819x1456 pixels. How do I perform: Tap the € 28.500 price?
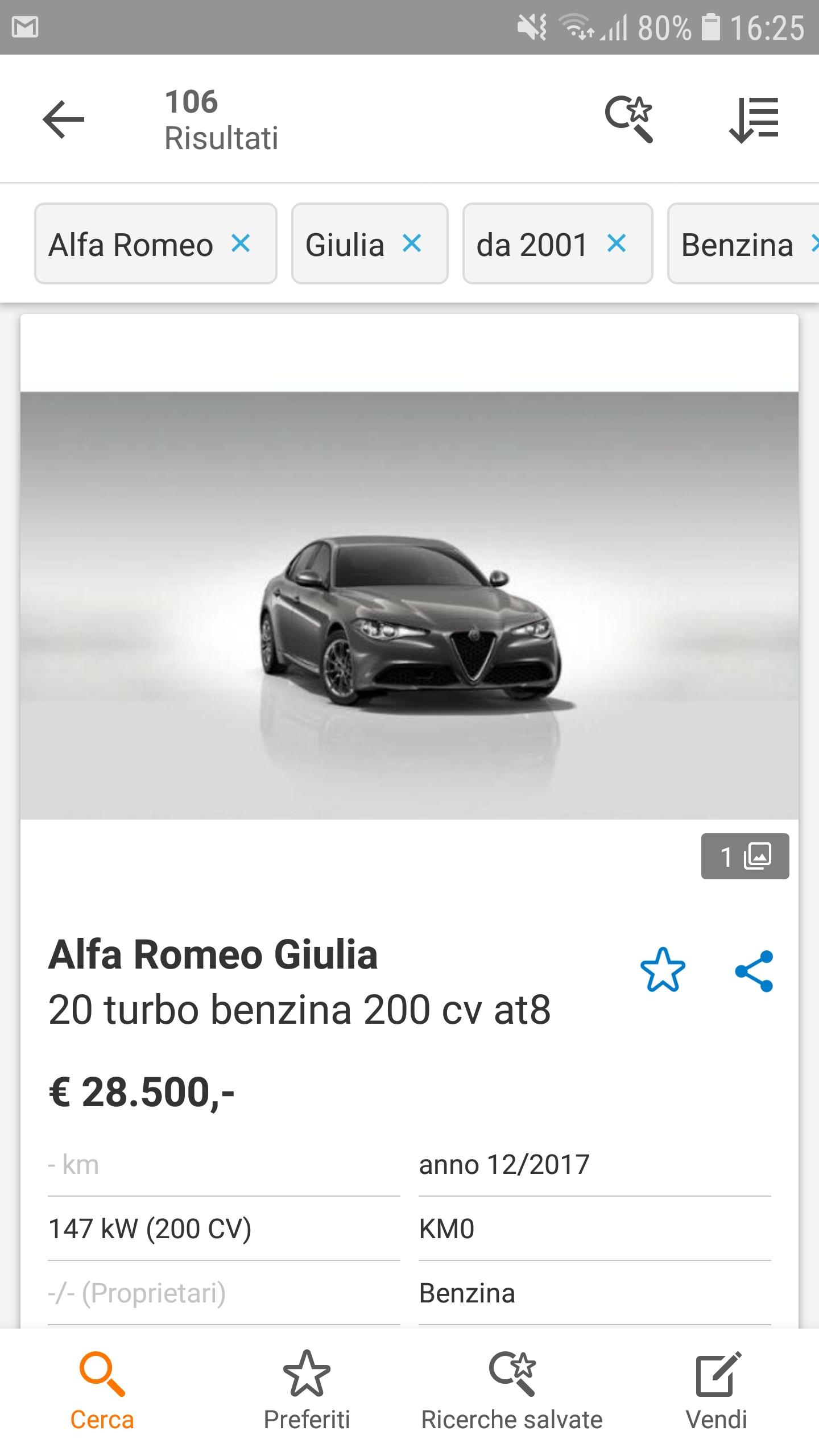pos(142,1092)
